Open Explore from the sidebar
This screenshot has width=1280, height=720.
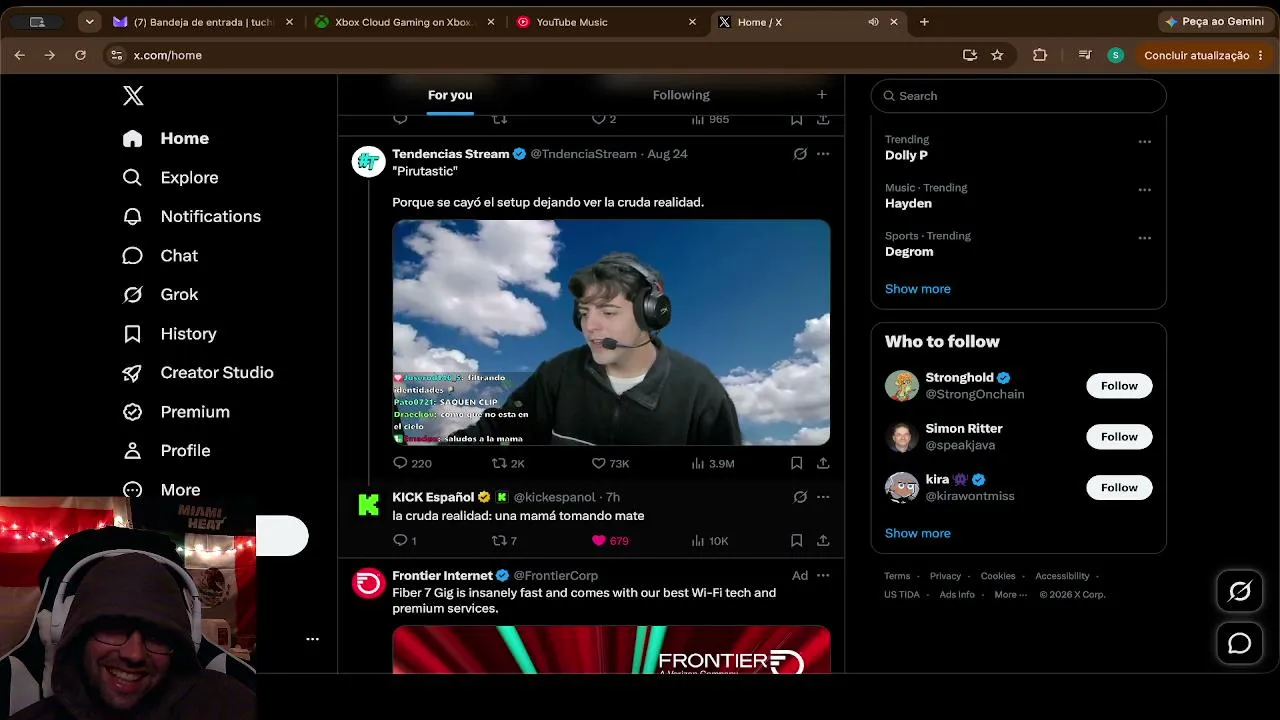tap(170, 177)
